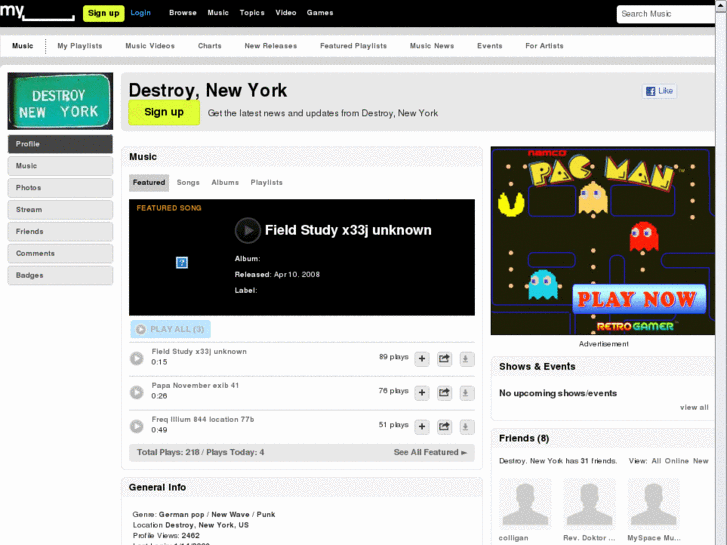The image size is (727, 545).
Task: Open the Destroy New York profile picture
Action: coord(60,101)
